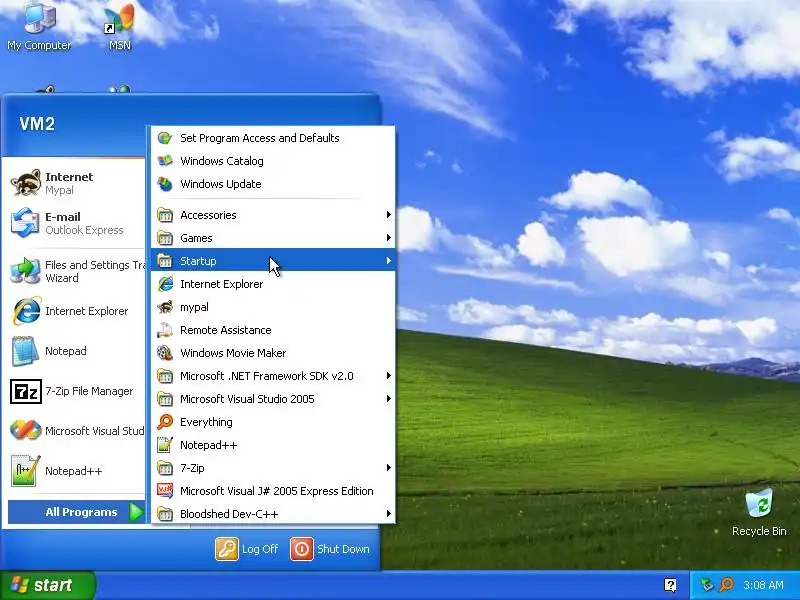800x600 pixels.
Task: Click Notepad++ icon in All Programs list
Action: pos(165,444)
